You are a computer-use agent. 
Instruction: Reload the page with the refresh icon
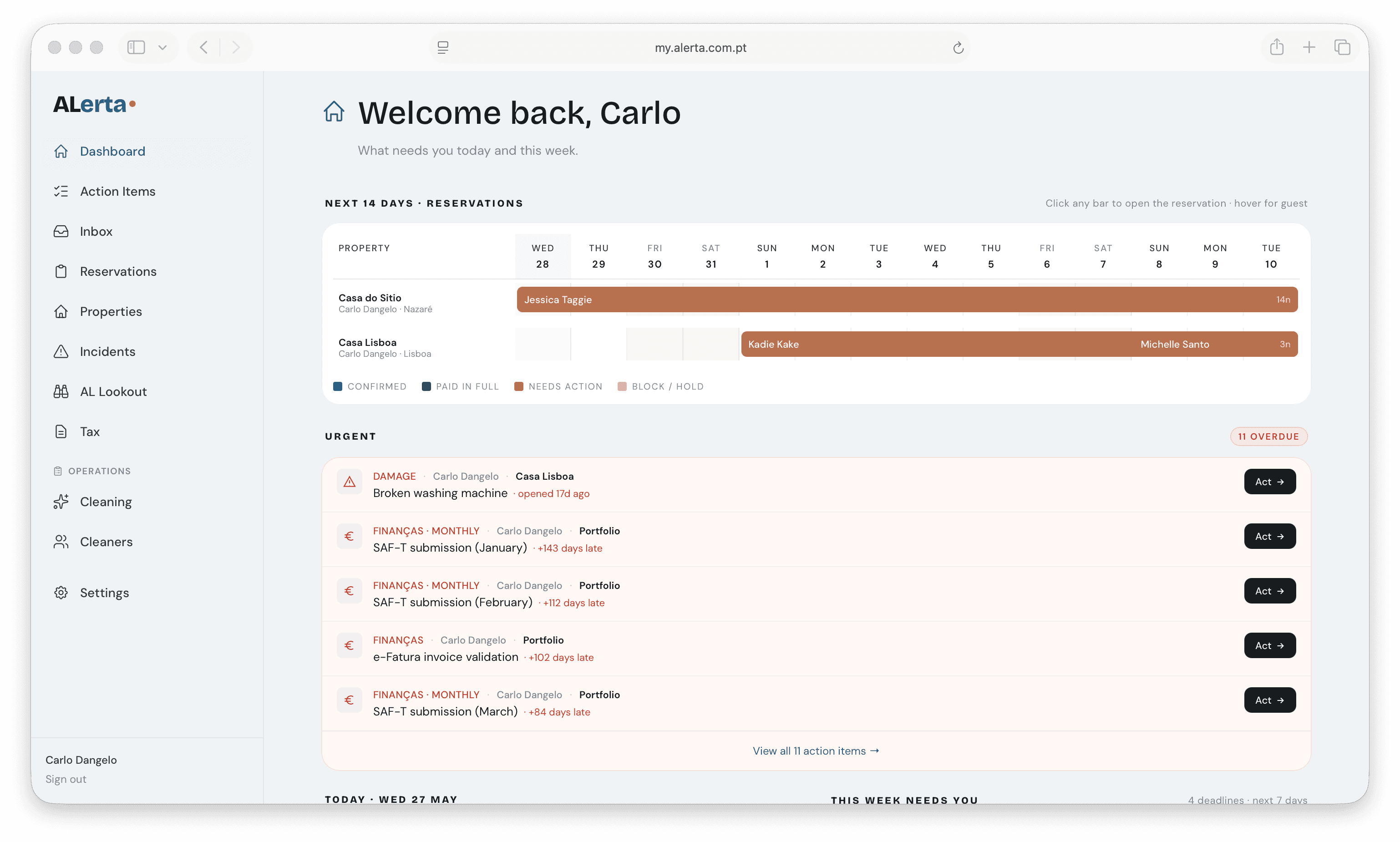tap(958, 48)
